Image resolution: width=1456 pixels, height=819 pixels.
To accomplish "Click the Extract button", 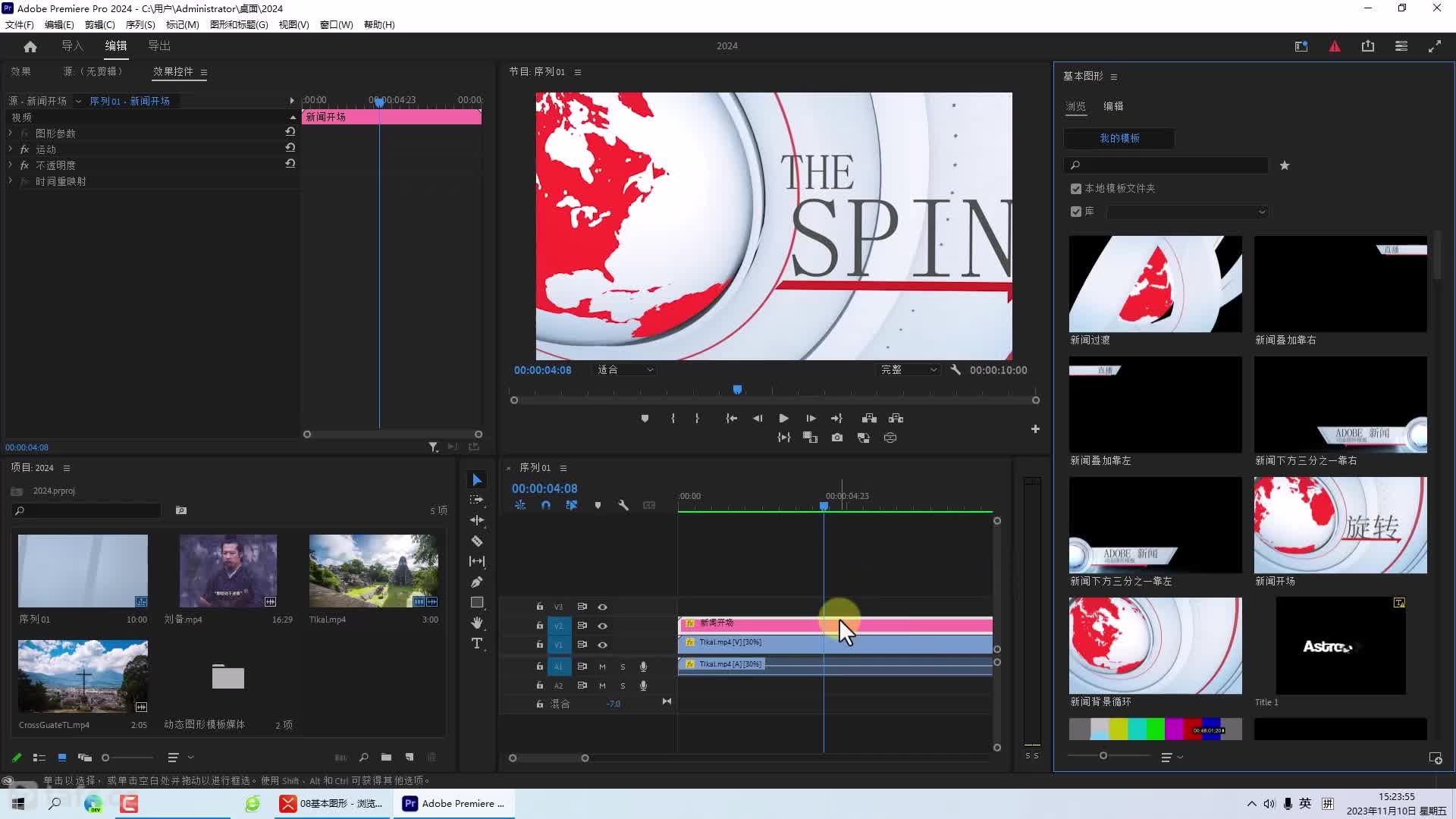I will click(x=896, y=419).
